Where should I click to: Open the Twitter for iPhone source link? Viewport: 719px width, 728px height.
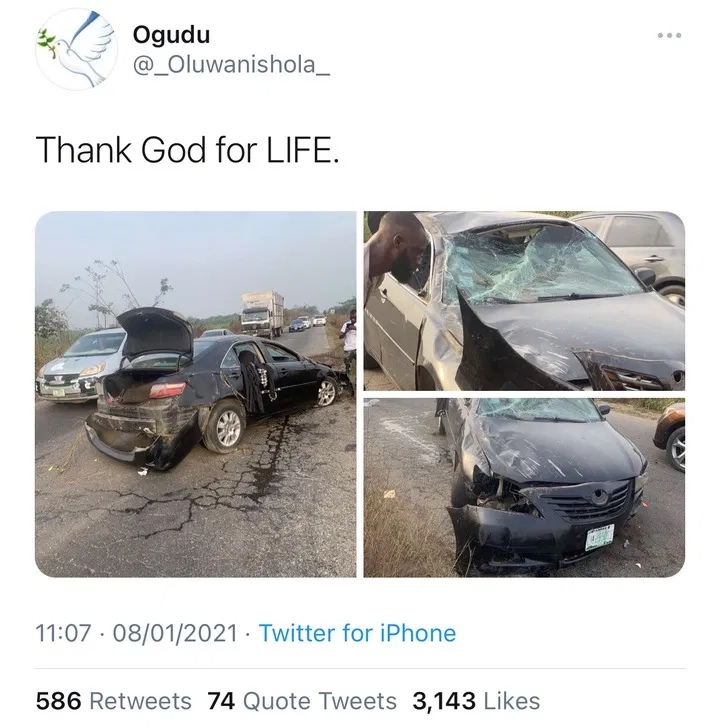tap(357, 633)
